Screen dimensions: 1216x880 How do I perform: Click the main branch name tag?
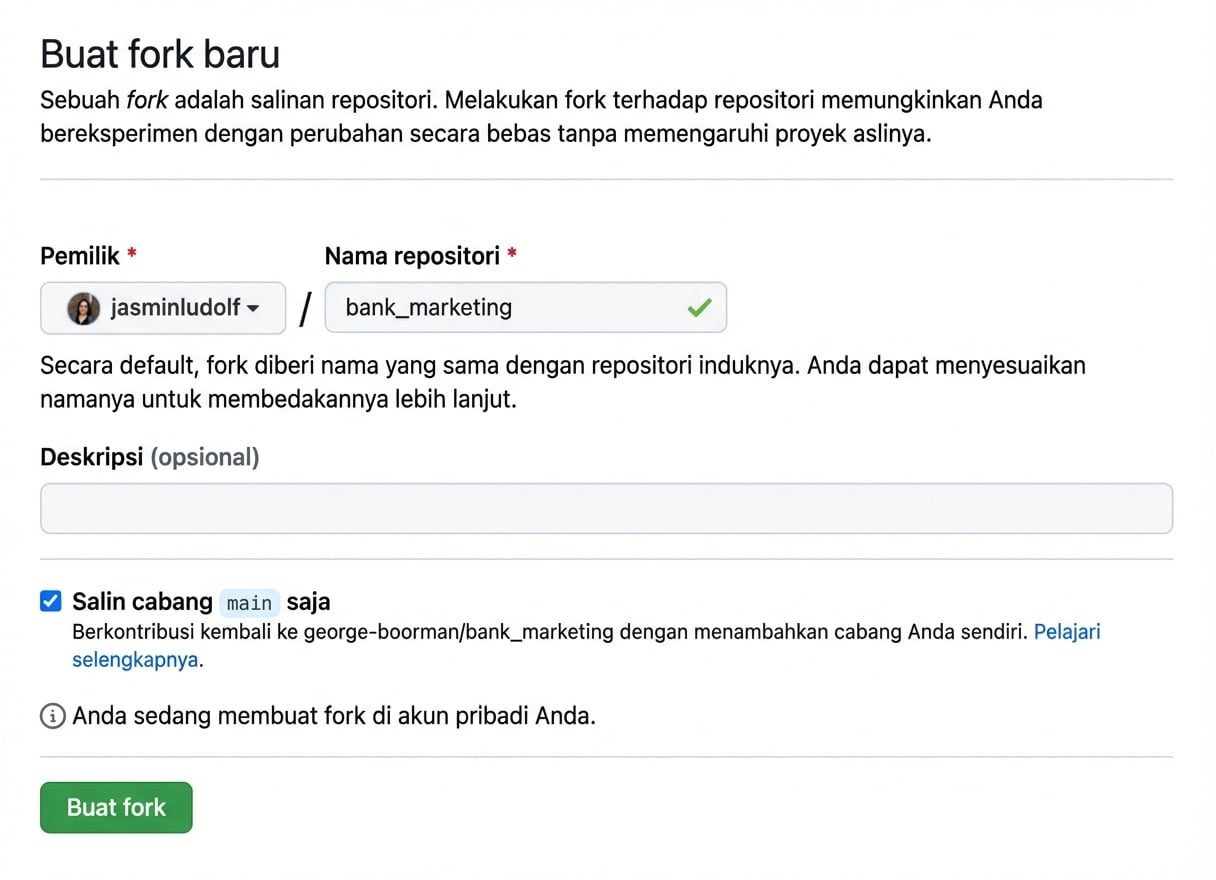point(249,603)
